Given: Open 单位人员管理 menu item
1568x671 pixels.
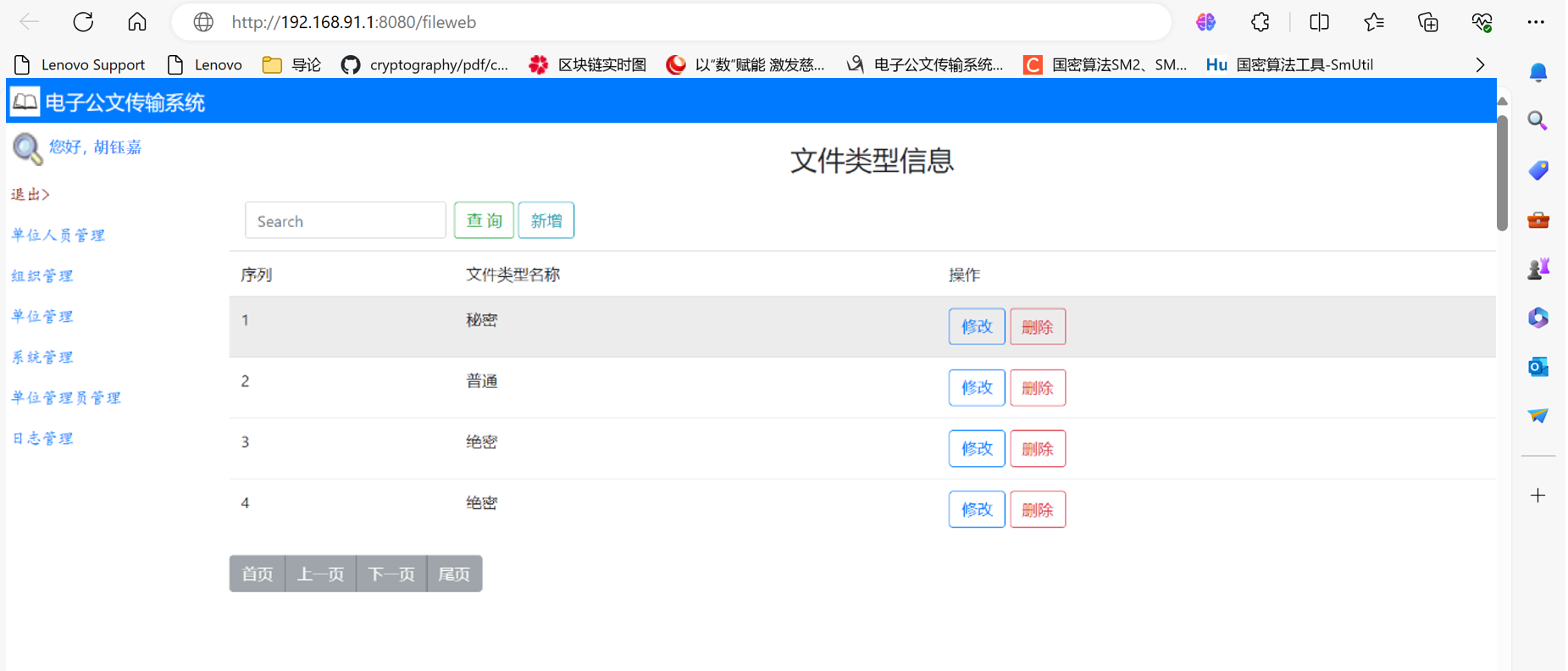Looking at the screenshot, I should point(58,235).
